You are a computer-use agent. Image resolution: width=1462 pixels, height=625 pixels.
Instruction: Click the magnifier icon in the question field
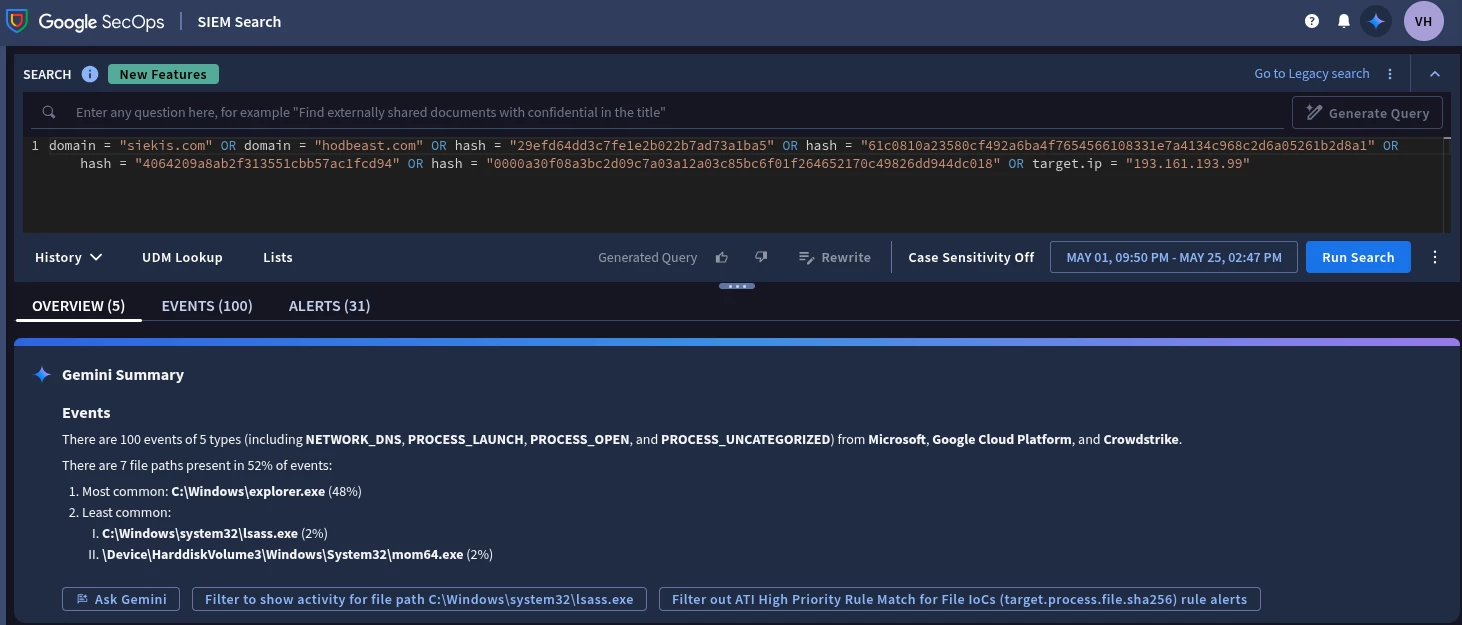pos(48,112)
